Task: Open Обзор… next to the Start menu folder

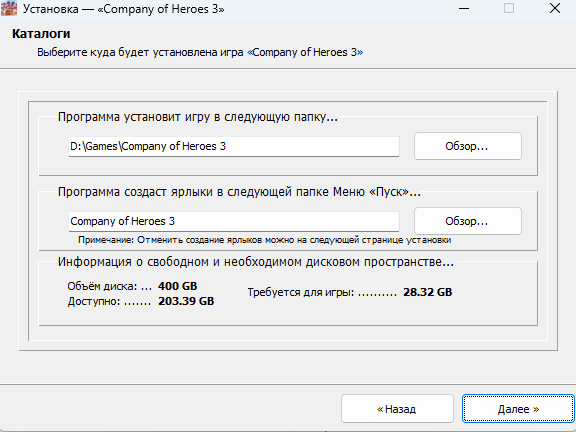Action: (x=468, y=221)
